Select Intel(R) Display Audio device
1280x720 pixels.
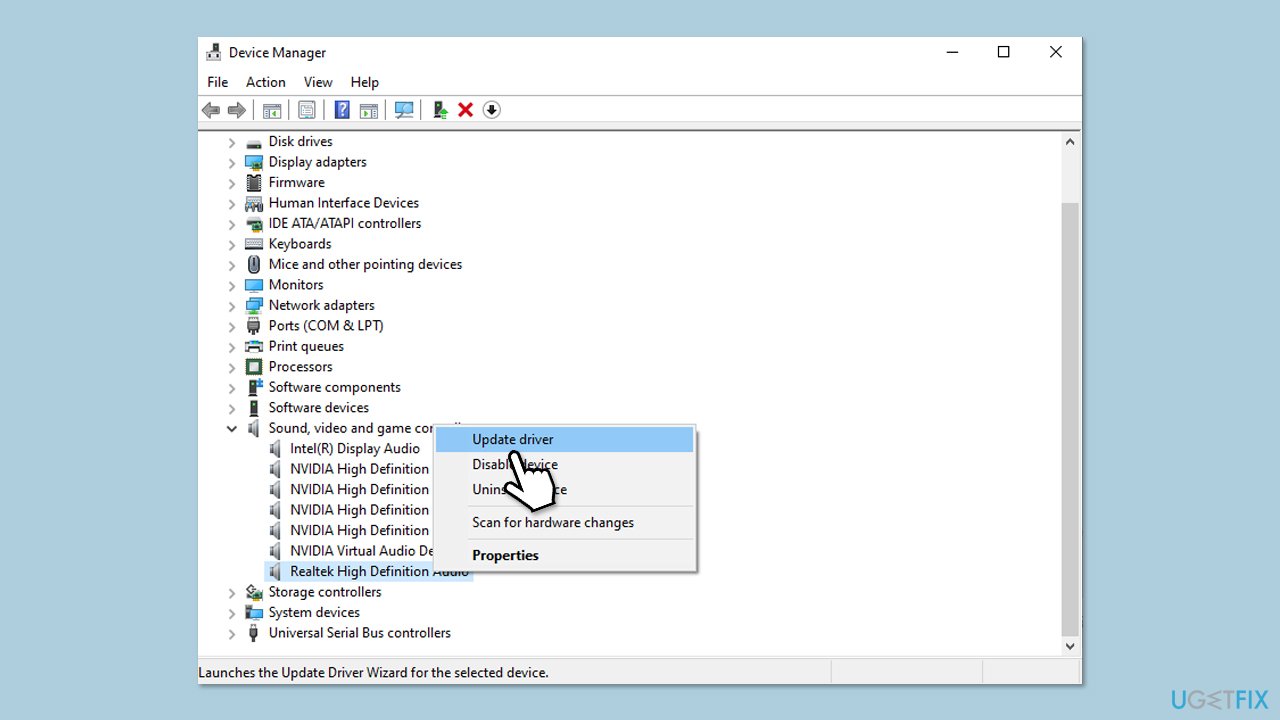tap(355, 449)
